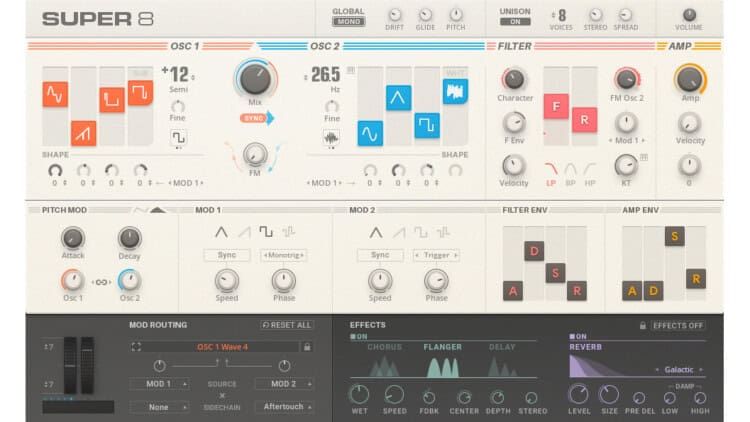Click the EFFECTS OFF button
This screenshot has width=750, height=422.
[x=678, y=325]
